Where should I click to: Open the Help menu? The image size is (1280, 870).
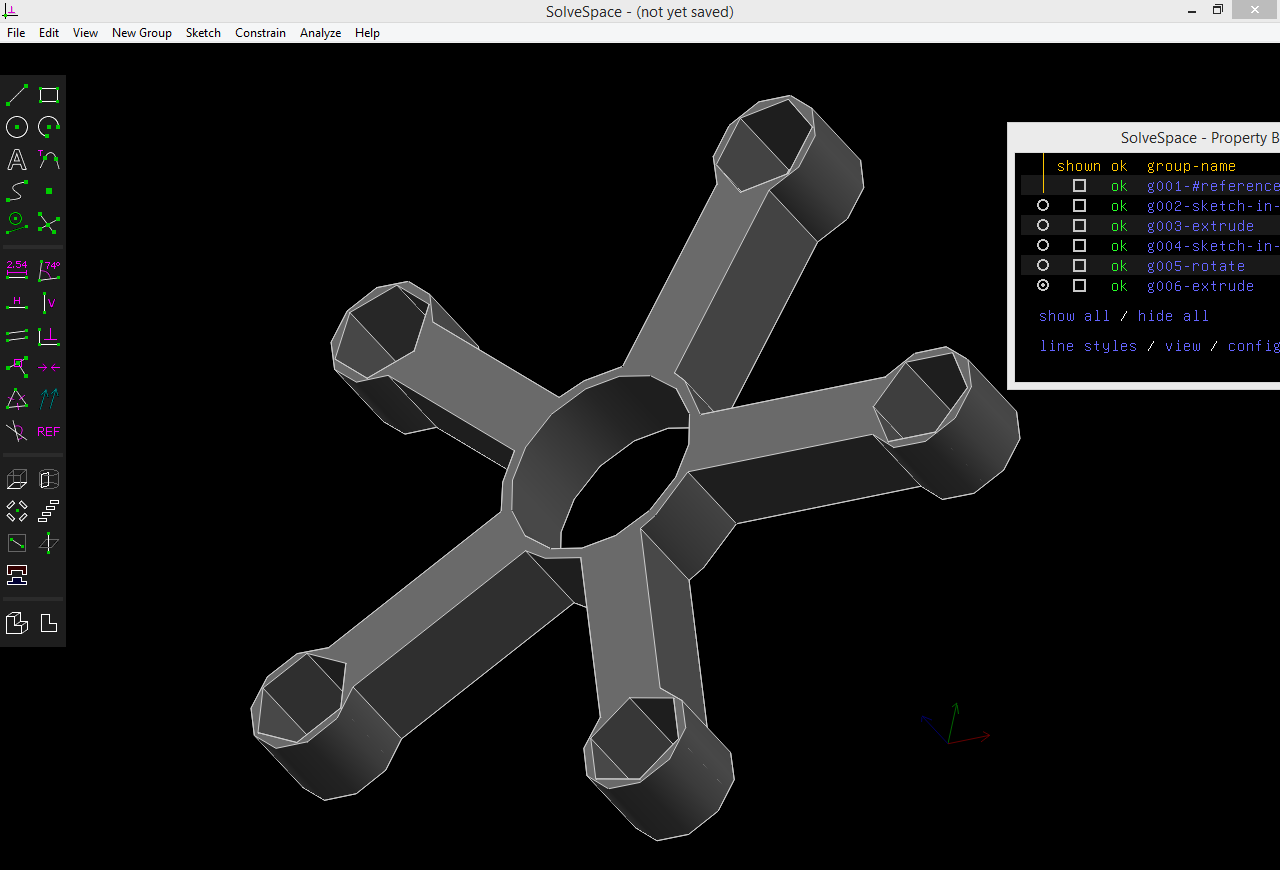(367, 33)
